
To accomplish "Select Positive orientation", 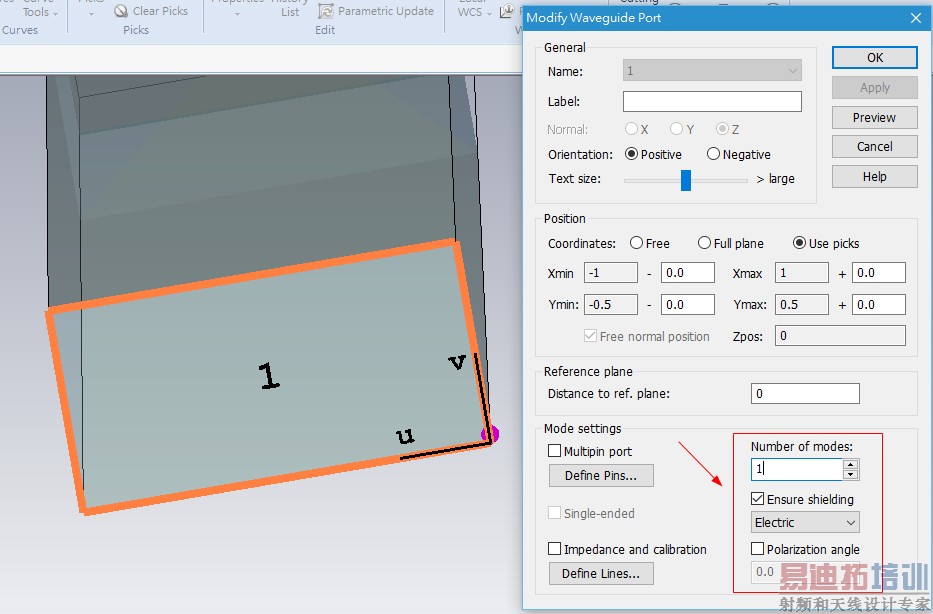I will pyautogui.click(x=631, y=154).
